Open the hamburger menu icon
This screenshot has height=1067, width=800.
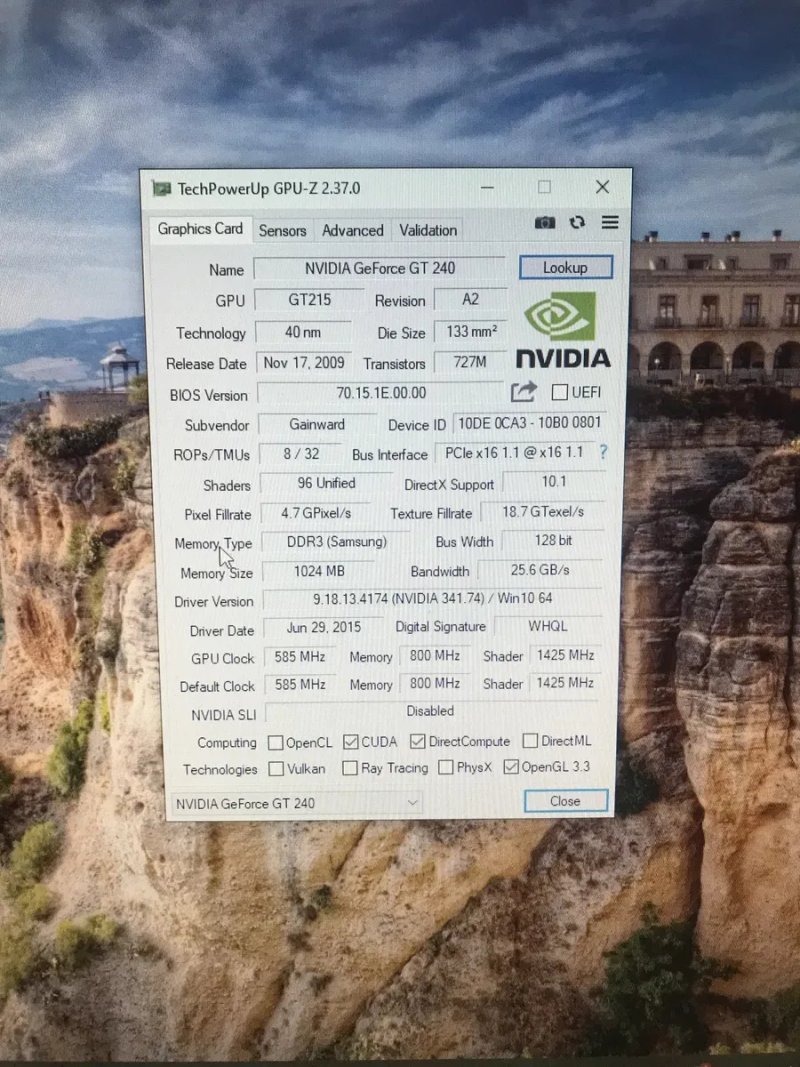point(610,222)
